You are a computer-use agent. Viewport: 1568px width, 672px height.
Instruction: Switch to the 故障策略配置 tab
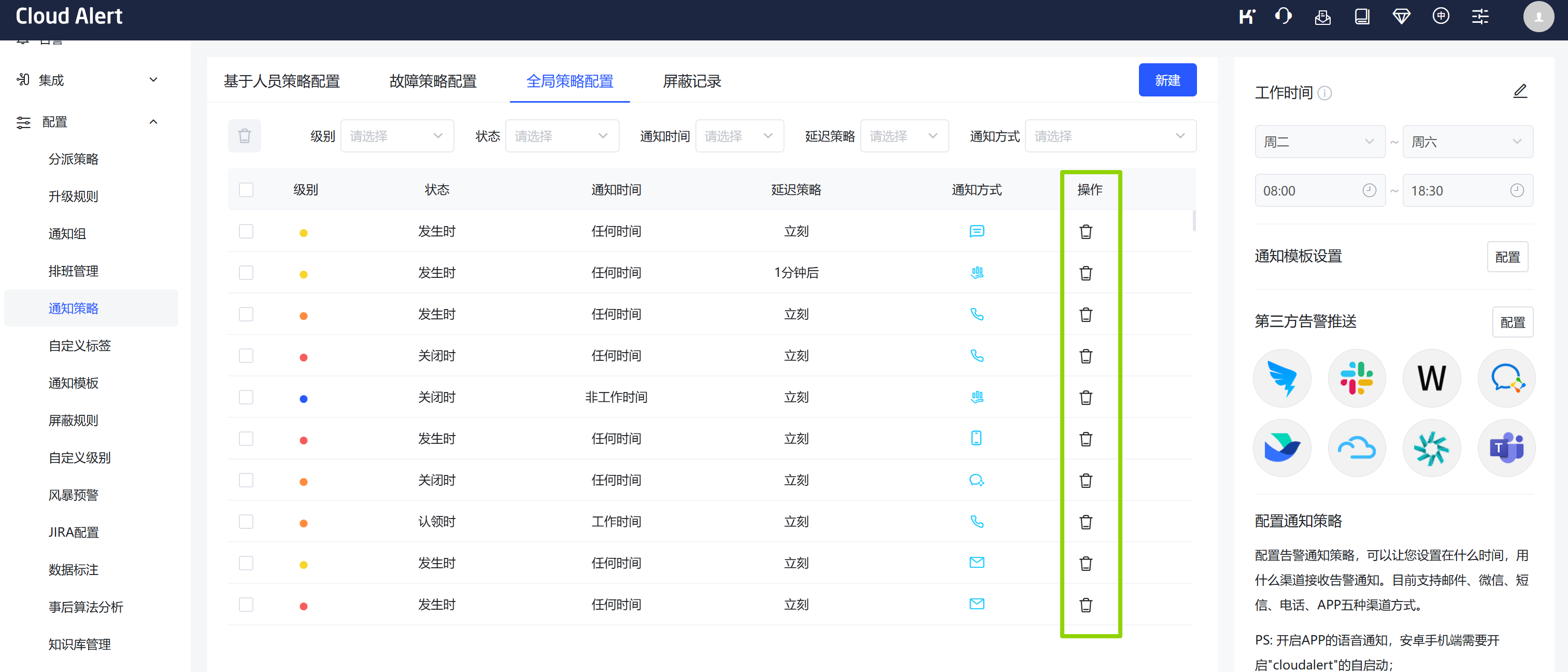point(432,81)
